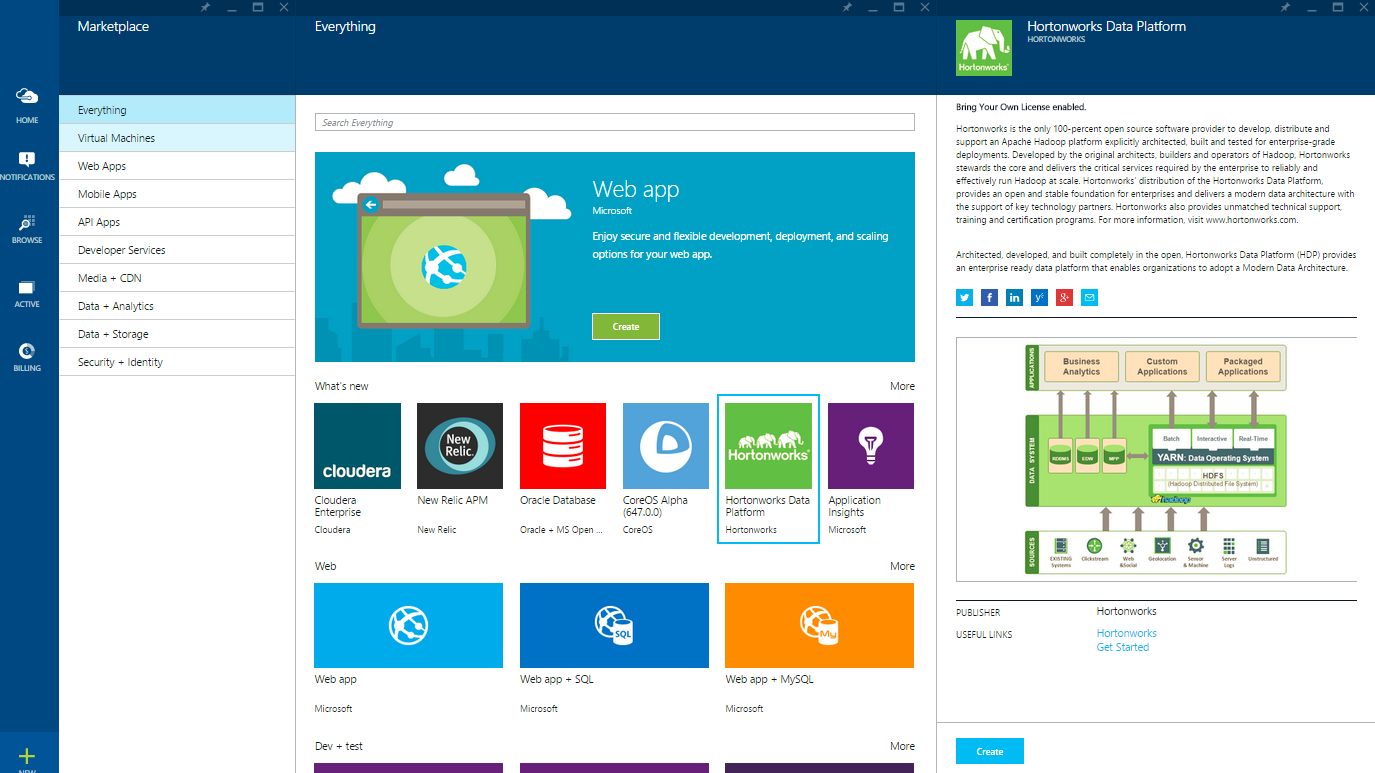Open the Security + Identity category

click(x=120, y=362)
